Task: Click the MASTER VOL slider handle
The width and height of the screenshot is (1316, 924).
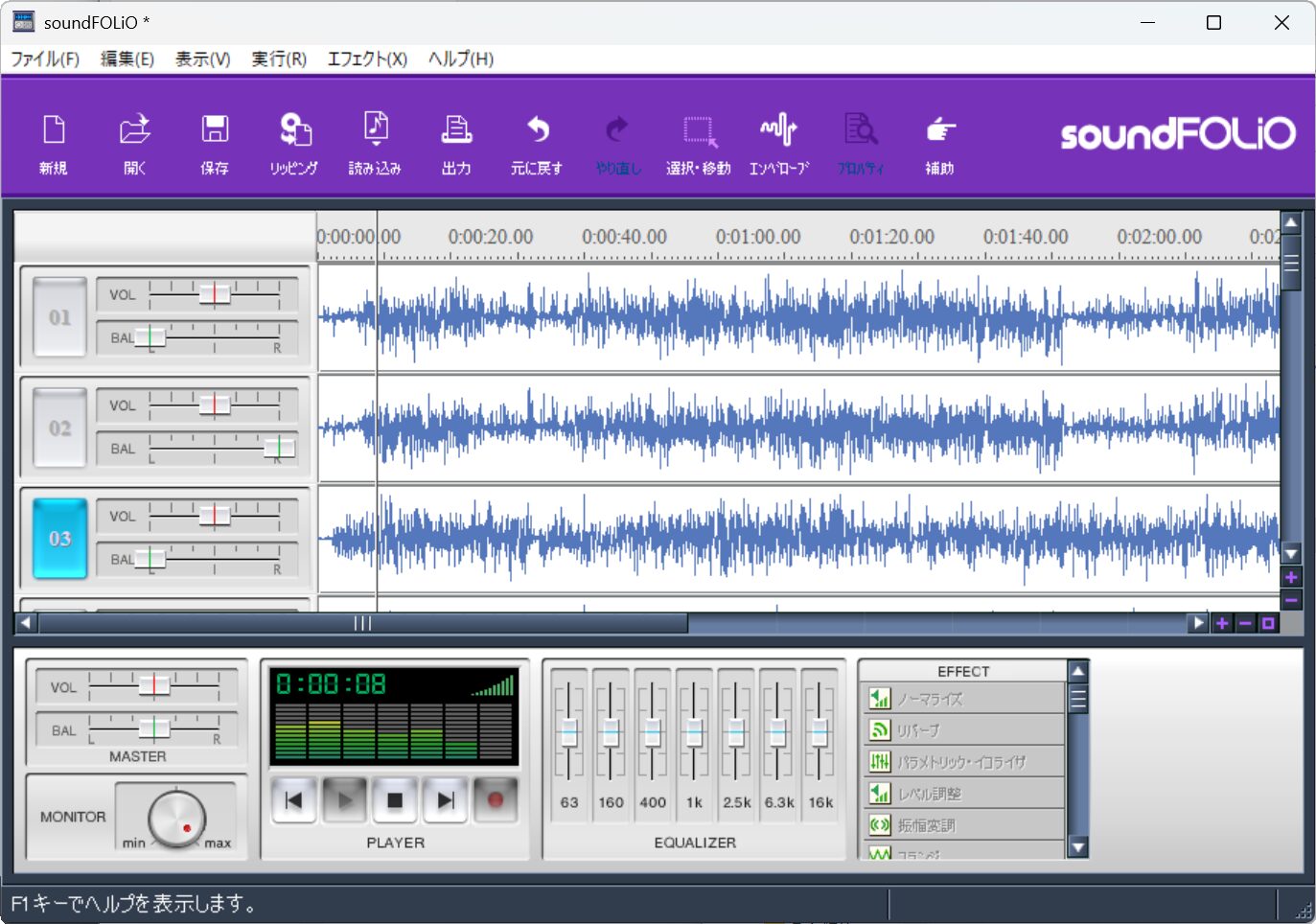Action: [154, 685]
